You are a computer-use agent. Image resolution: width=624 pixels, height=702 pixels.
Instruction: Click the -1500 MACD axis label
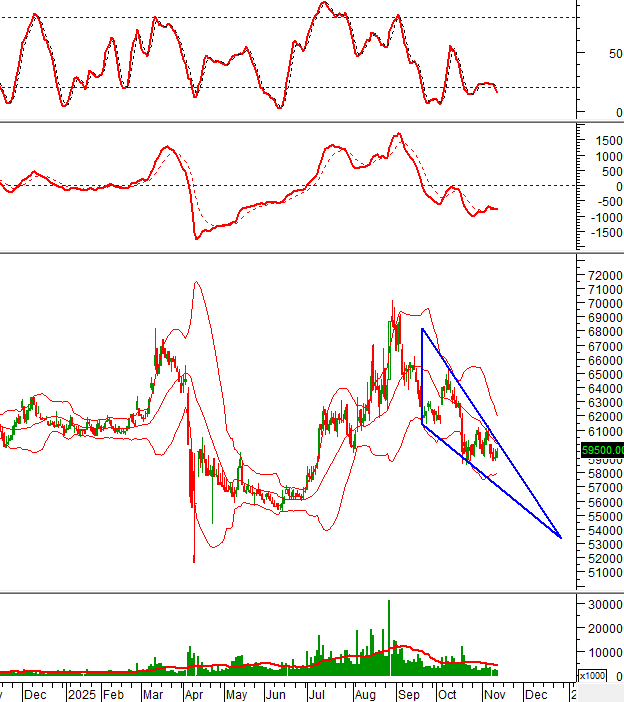(x=603, y=232)
